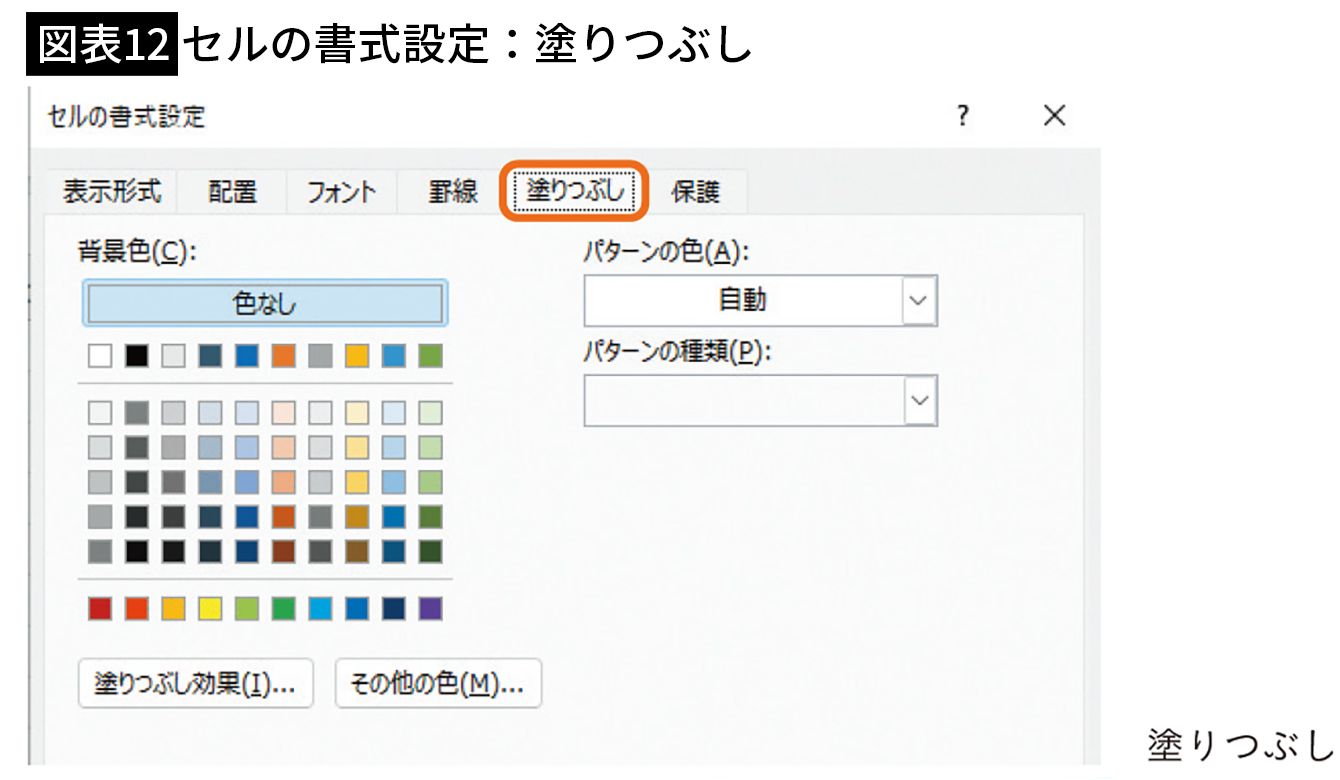Viewport: 1340px width, 780px height.
Task: Pick the green theme color swatch
Action: [x=430, y=356]
